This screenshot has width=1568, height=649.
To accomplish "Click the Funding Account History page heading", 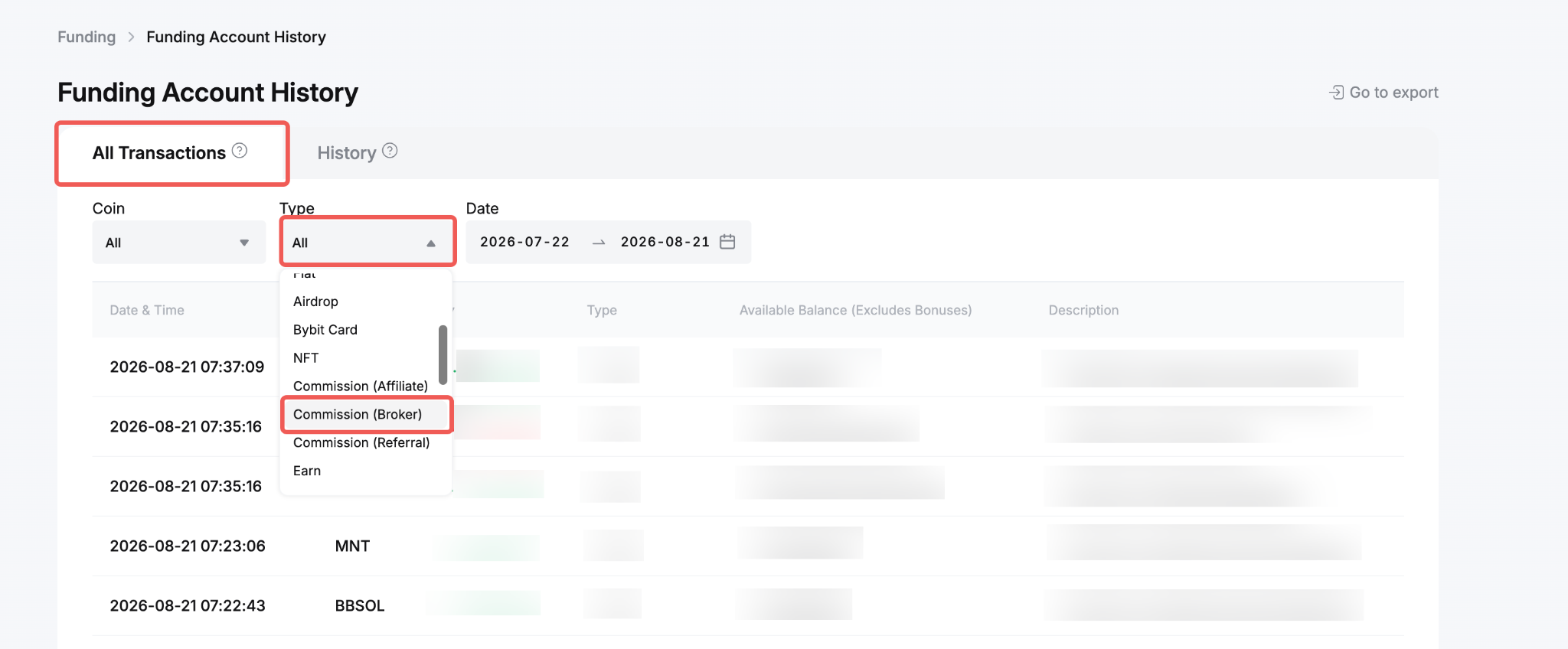I will 207,93.
